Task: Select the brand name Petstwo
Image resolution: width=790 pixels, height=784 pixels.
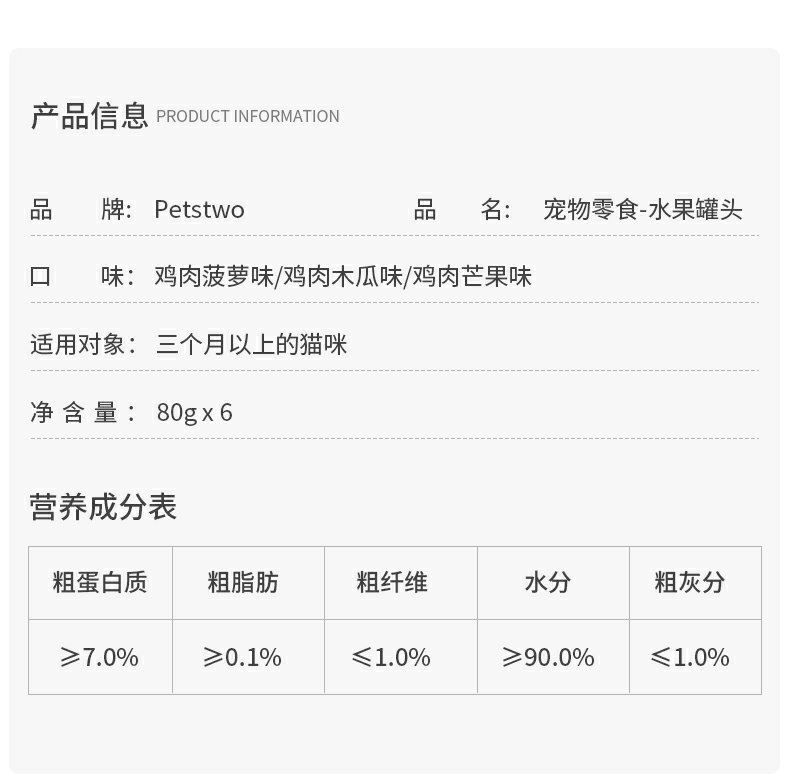Action: point(200,210)
